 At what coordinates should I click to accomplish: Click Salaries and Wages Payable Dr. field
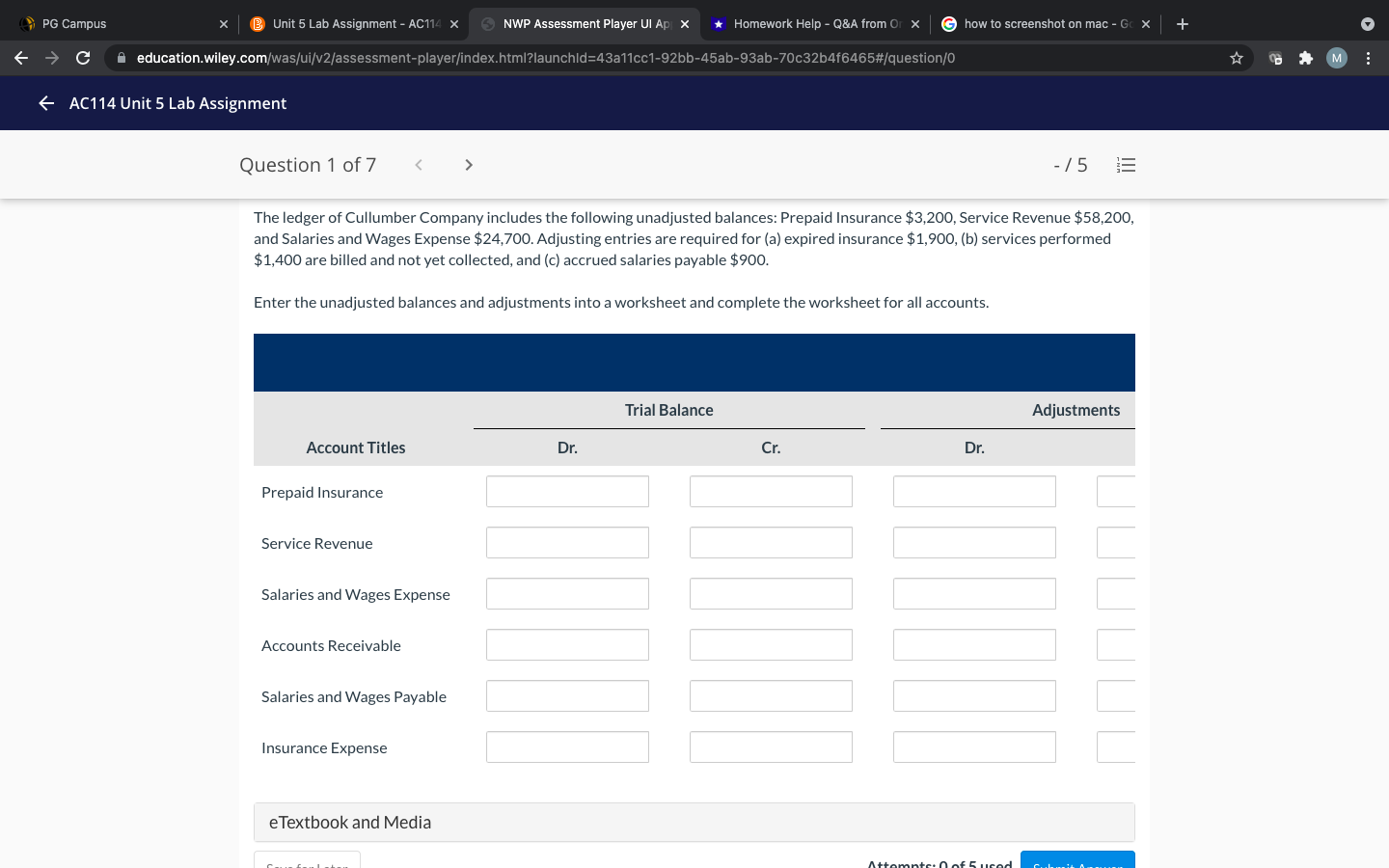click(x=567, y=696)
